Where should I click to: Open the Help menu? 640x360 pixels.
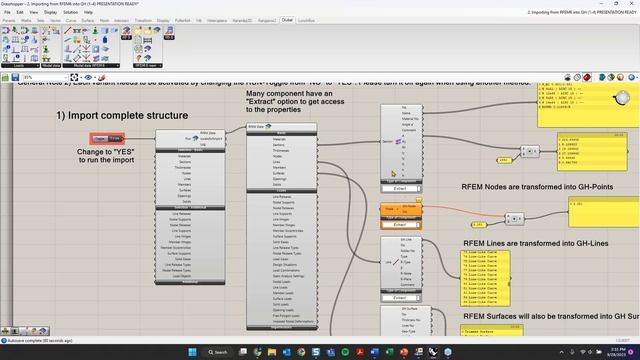pos(88,12)
